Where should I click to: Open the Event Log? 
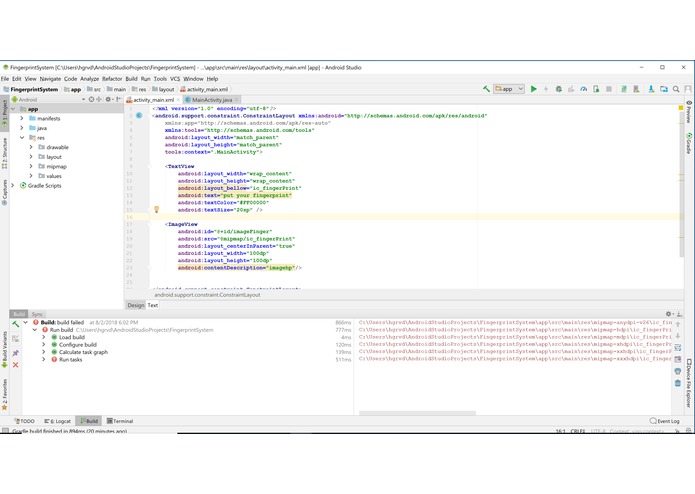pyautogui.click(x=664, y=421)
